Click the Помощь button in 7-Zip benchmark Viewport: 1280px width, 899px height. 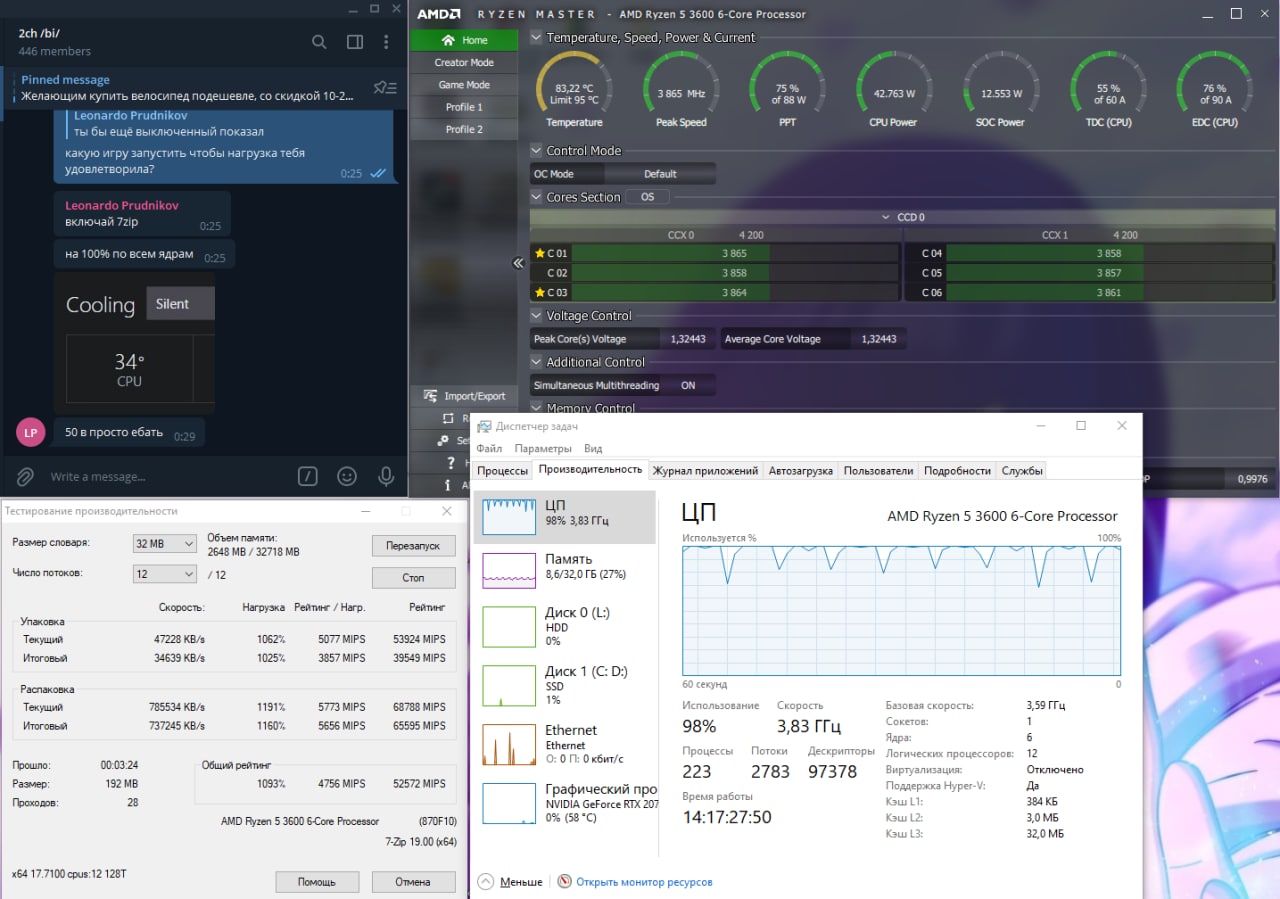click(317, 882)
